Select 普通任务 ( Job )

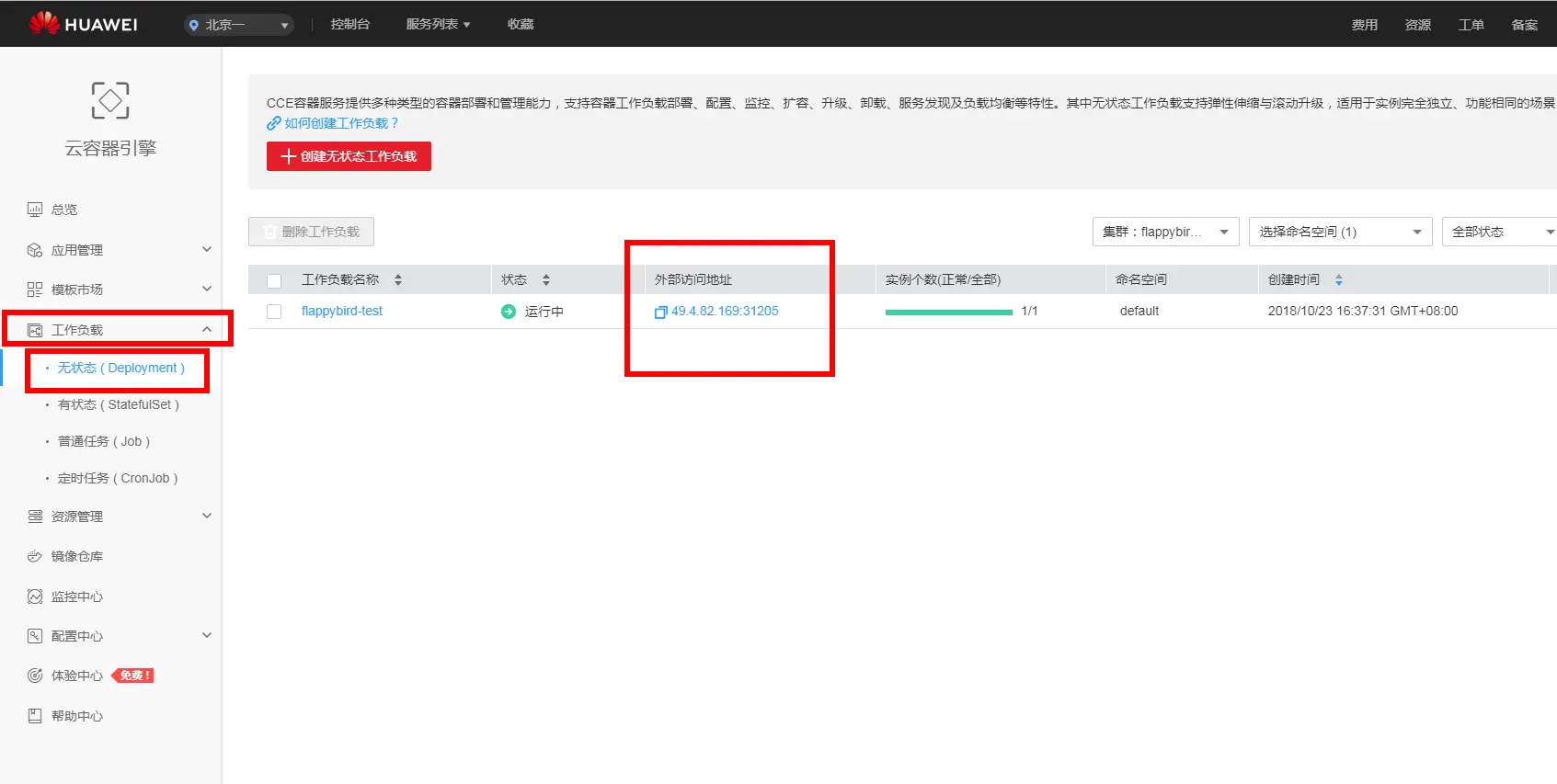104,441
